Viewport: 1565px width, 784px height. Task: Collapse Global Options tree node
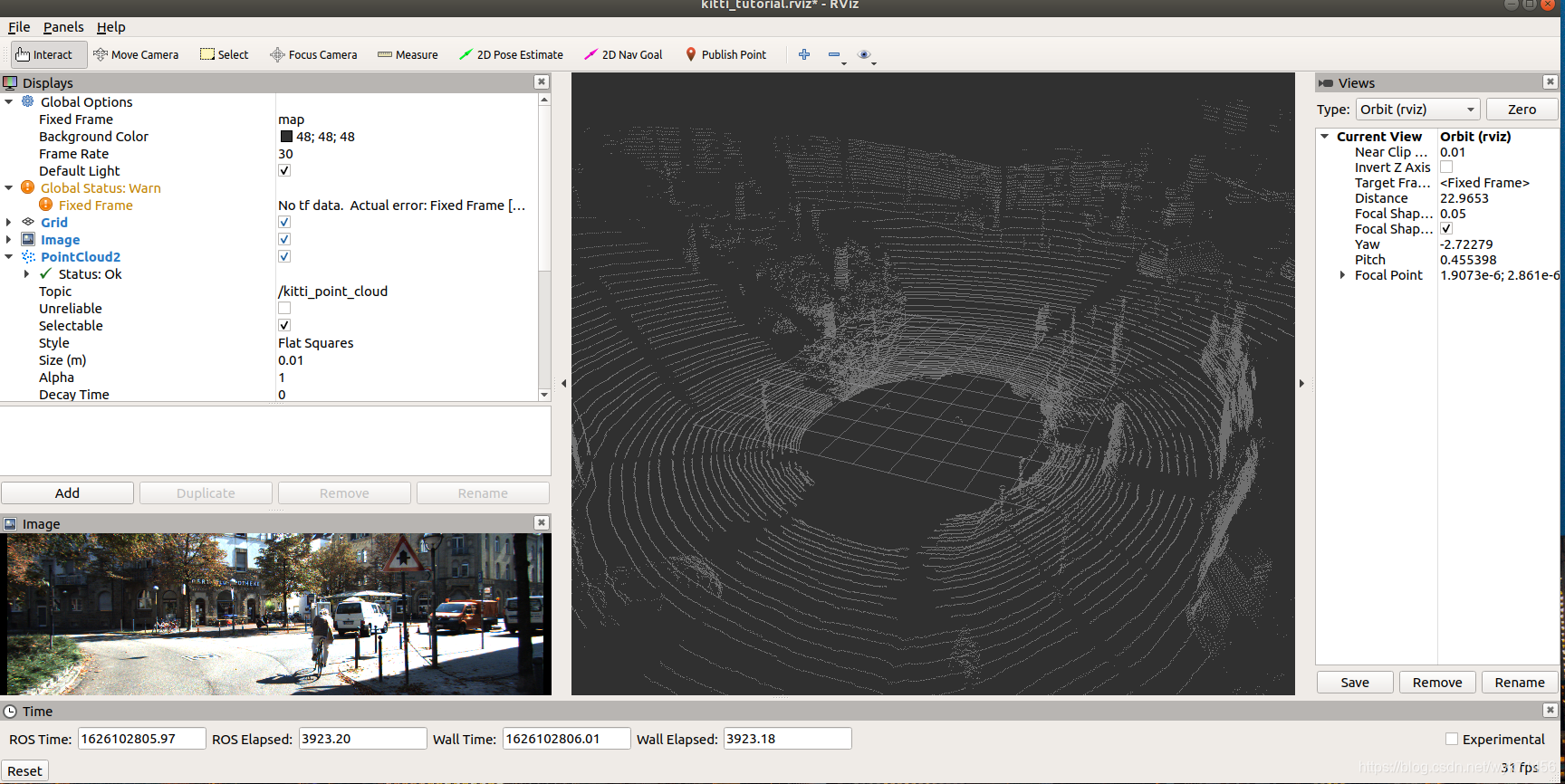[9, 101]
